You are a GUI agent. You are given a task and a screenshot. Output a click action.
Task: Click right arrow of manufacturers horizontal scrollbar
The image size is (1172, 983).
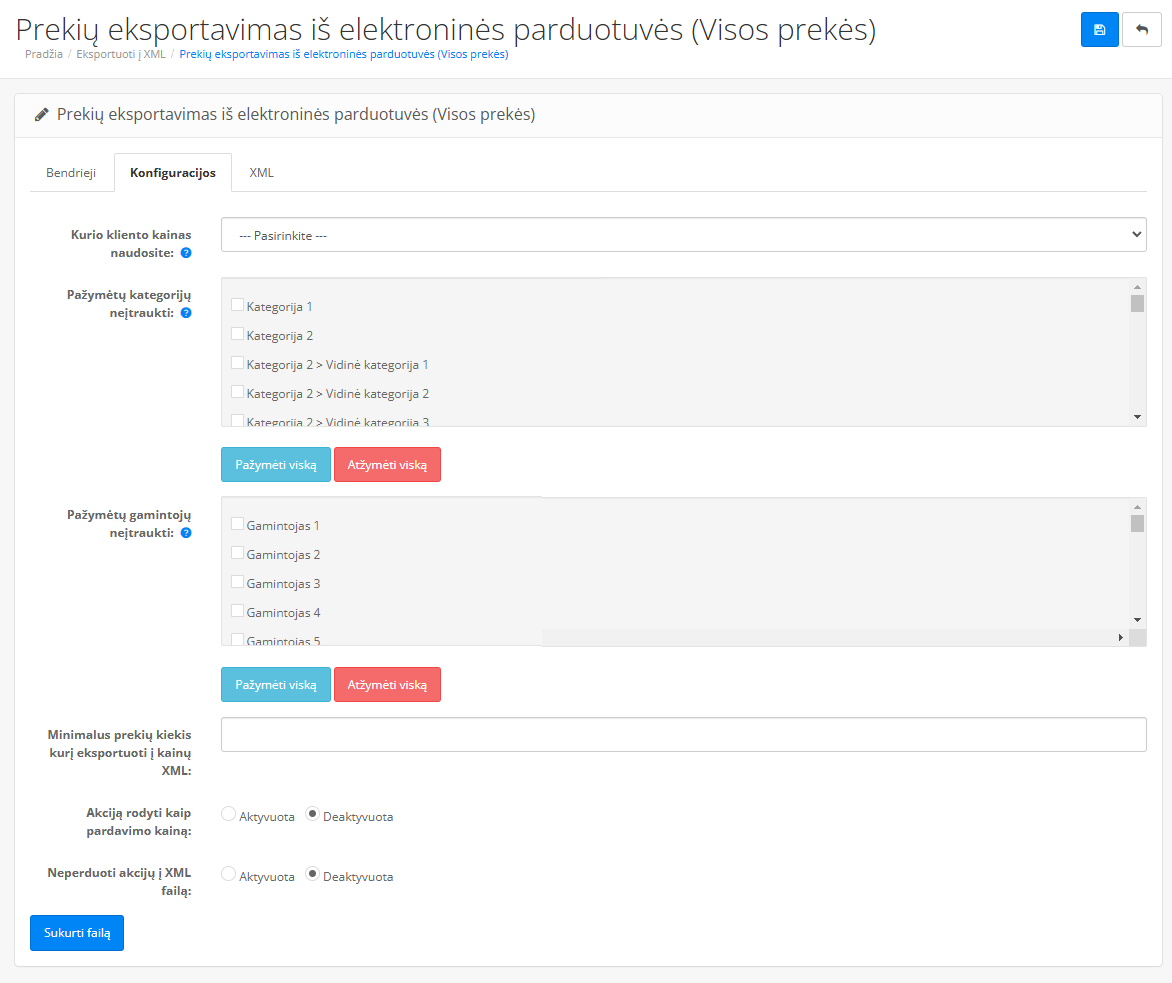click(1120, 637)
